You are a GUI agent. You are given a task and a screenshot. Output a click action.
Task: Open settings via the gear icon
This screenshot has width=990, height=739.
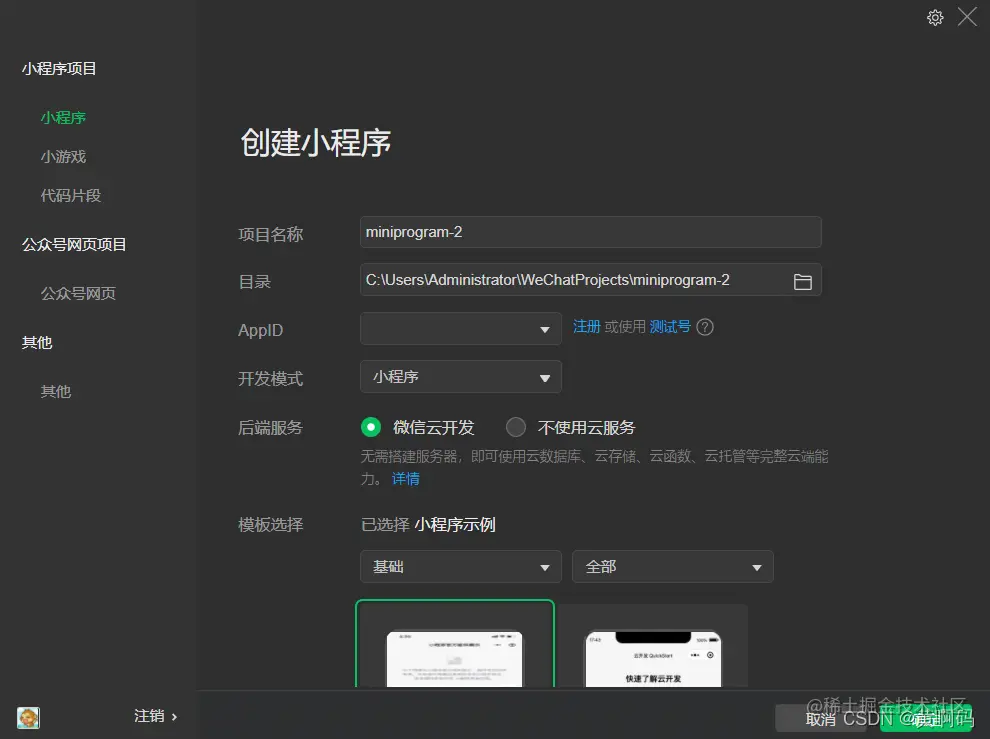(x=935, y=17)
